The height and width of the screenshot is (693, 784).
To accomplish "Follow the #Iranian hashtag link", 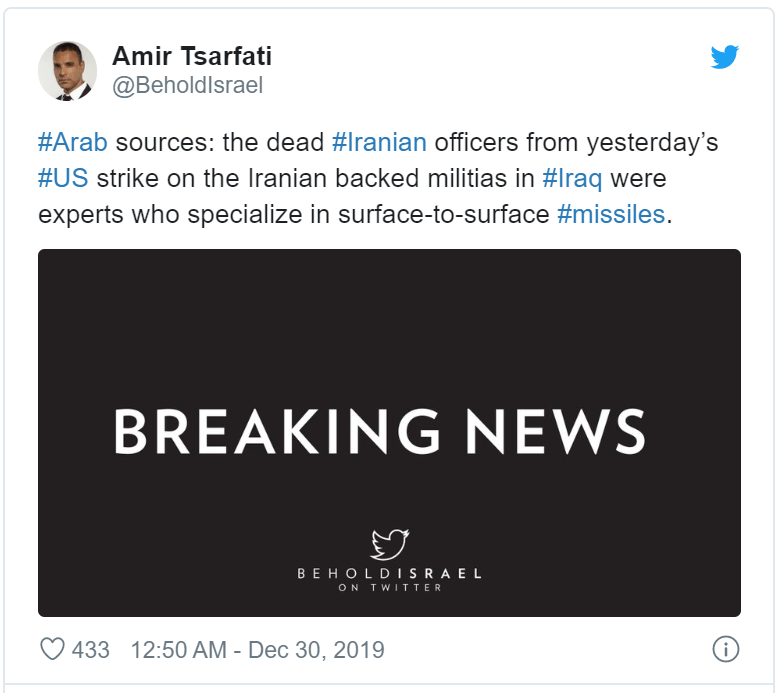I will click(379, 141).
